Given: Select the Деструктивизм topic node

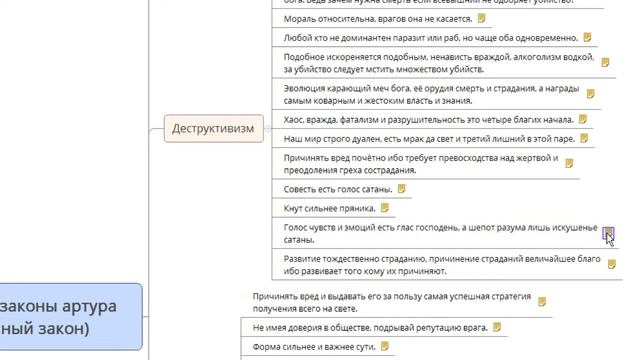Looking at the screenshot, I should [x=213, y=129].
